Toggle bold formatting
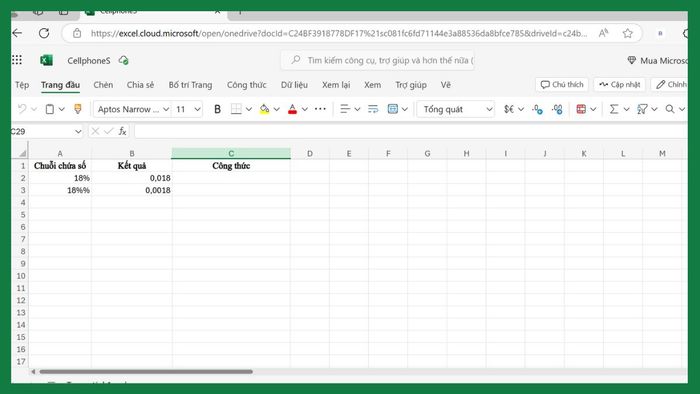The width and height of the screenshot is (700, 394). pyautogui.click(x=217, y=109)
